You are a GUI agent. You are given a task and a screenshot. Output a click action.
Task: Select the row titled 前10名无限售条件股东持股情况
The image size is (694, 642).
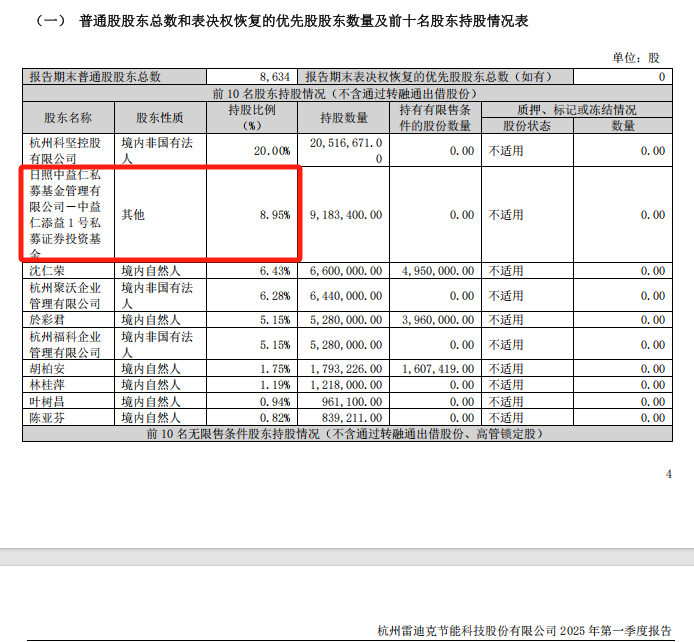click(x=347, y=434)
